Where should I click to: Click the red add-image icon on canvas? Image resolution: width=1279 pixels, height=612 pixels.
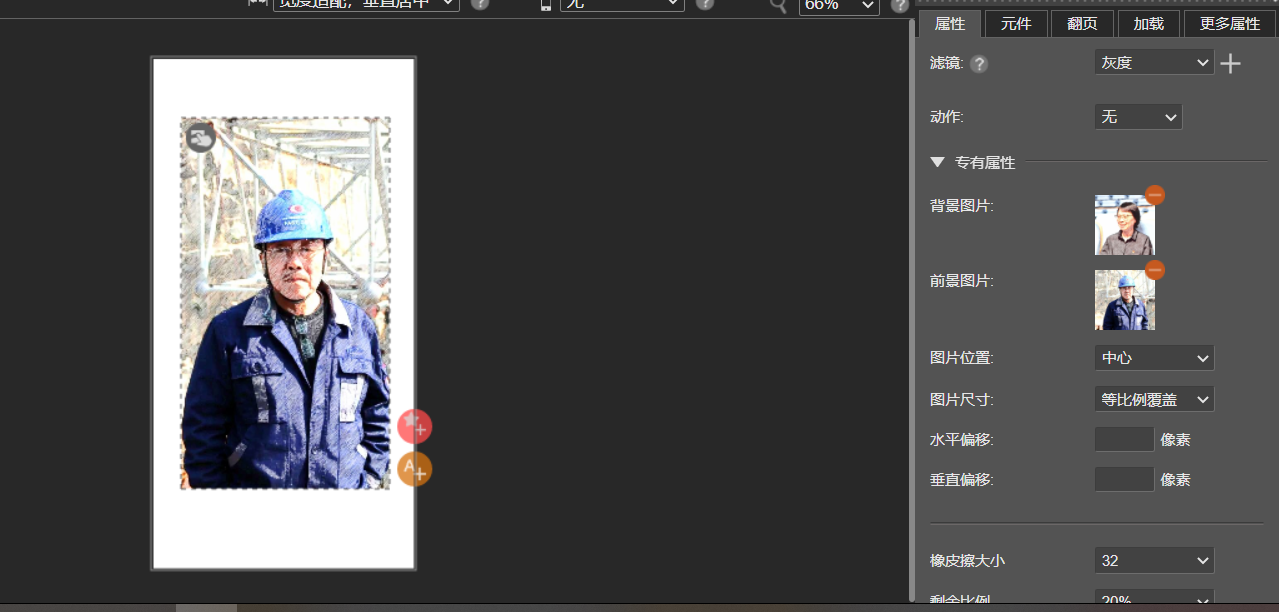[x=414, y=426]
